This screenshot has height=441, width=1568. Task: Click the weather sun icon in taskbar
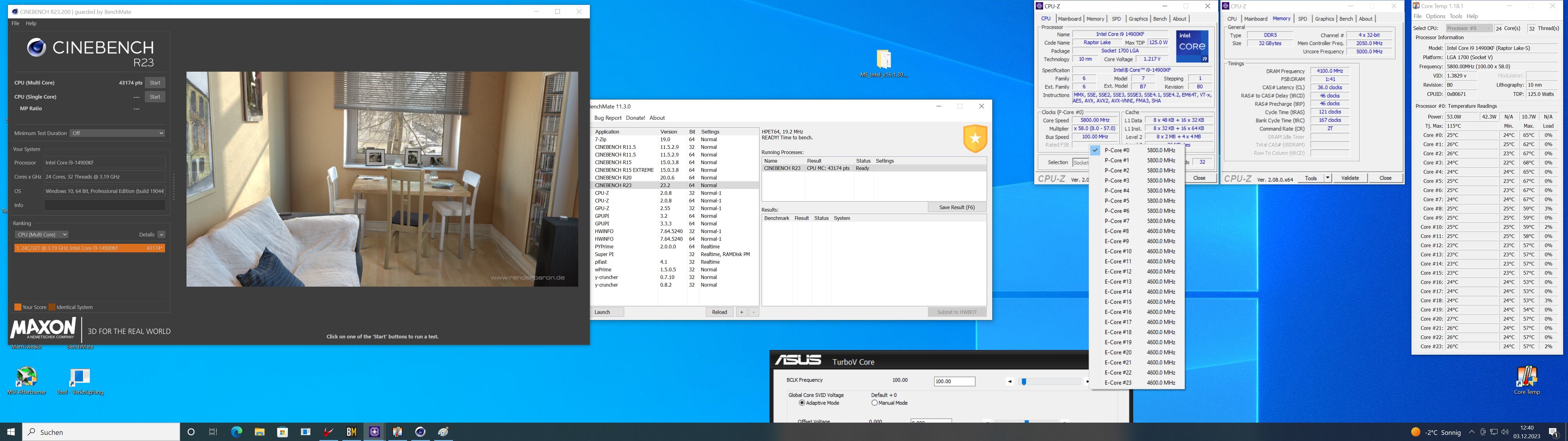tap(1416, 432)
